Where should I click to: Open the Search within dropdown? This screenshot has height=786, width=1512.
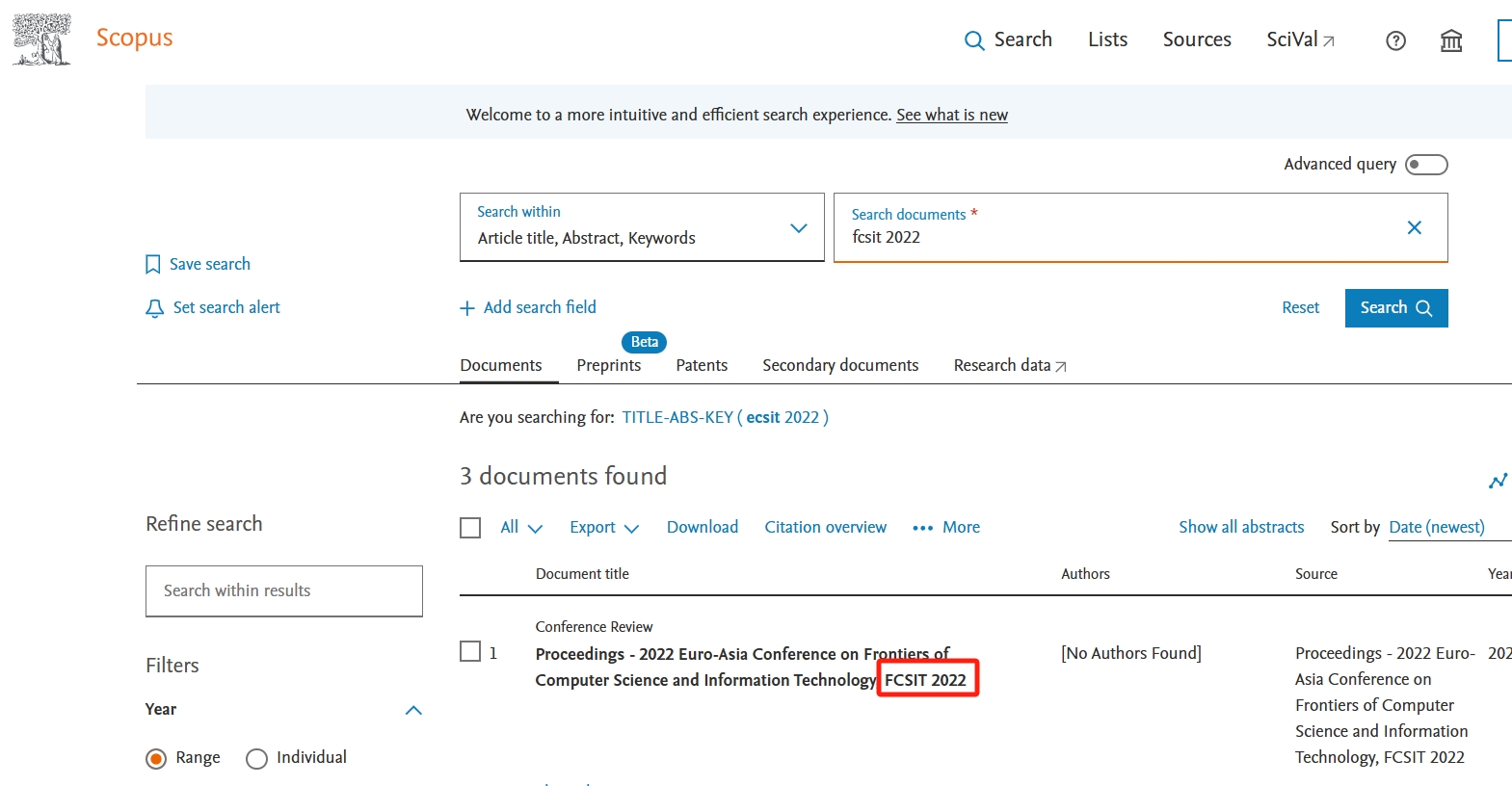642,227
